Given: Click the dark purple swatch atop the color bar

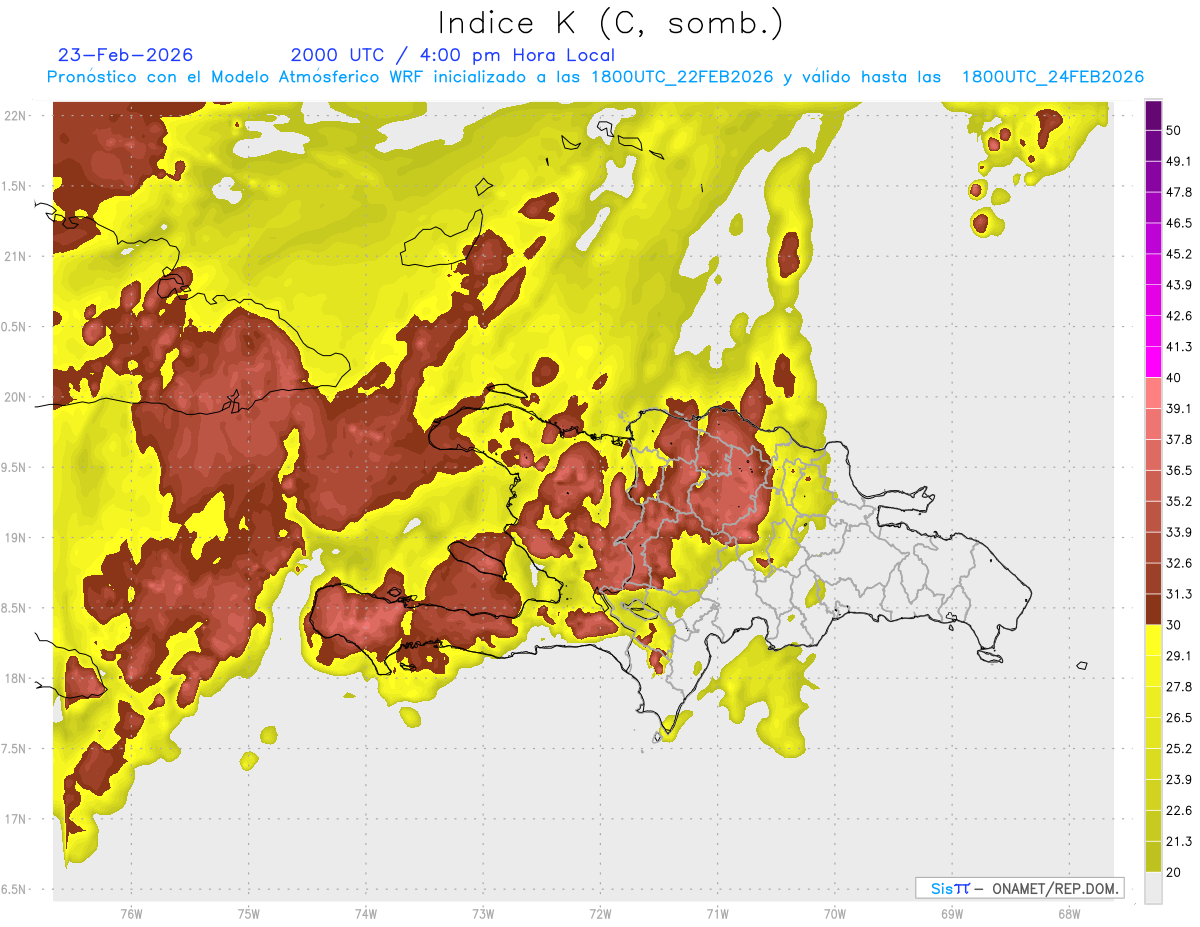Looking at the screenshot, I should click(1153, 116).
